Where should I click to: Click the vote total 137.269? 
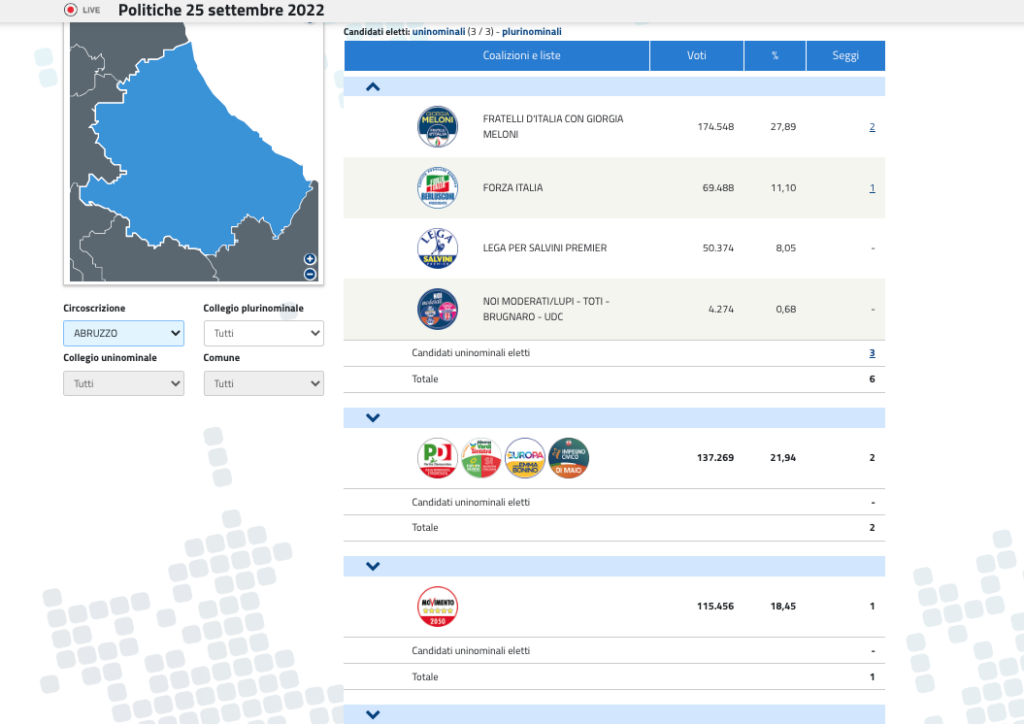coord(716,458)
